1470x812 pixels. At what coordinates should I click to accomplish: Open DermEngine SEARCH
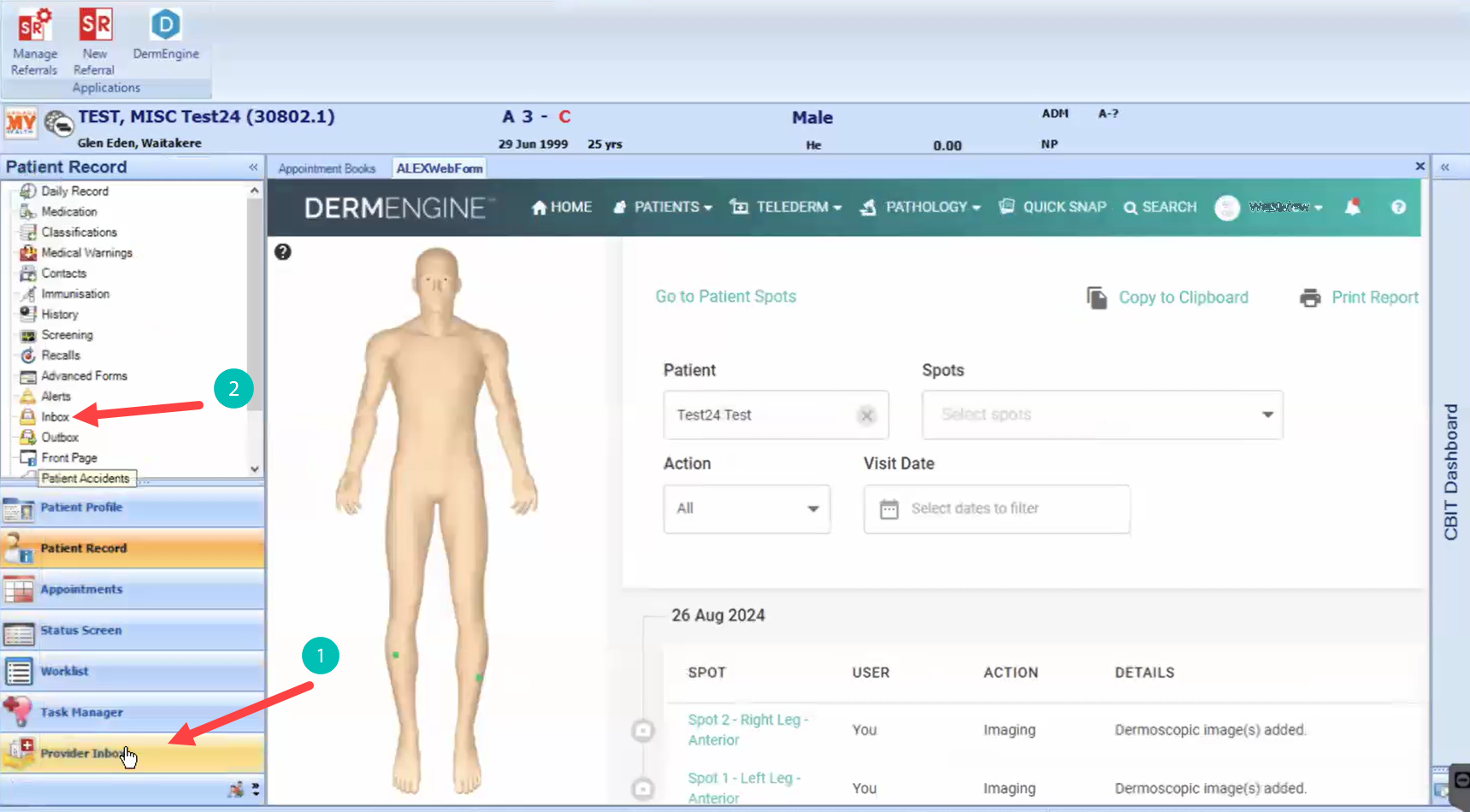(1160, 207)
